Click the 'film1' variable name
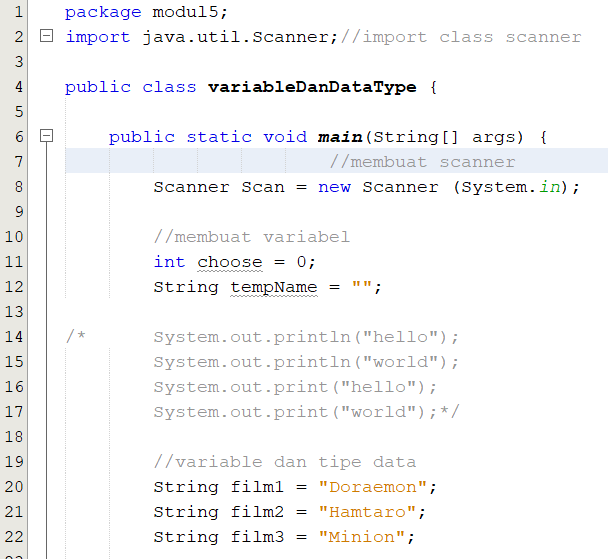608x559 pixels. tap(257, 487)
